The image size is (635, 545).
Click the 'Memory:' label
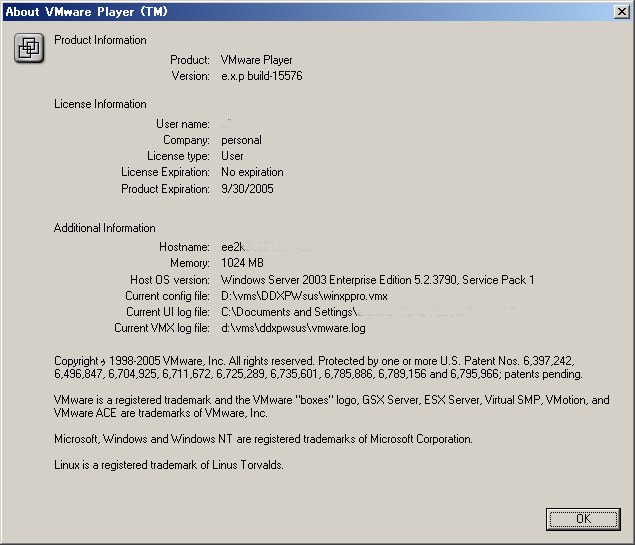tap(190, 263)
